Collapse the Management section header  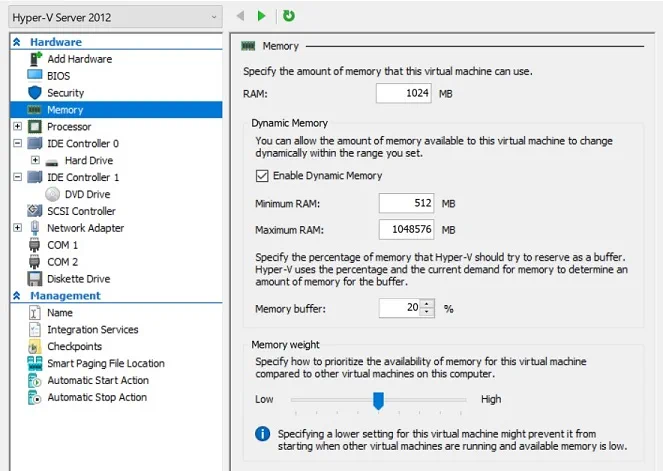coord(17,296)
